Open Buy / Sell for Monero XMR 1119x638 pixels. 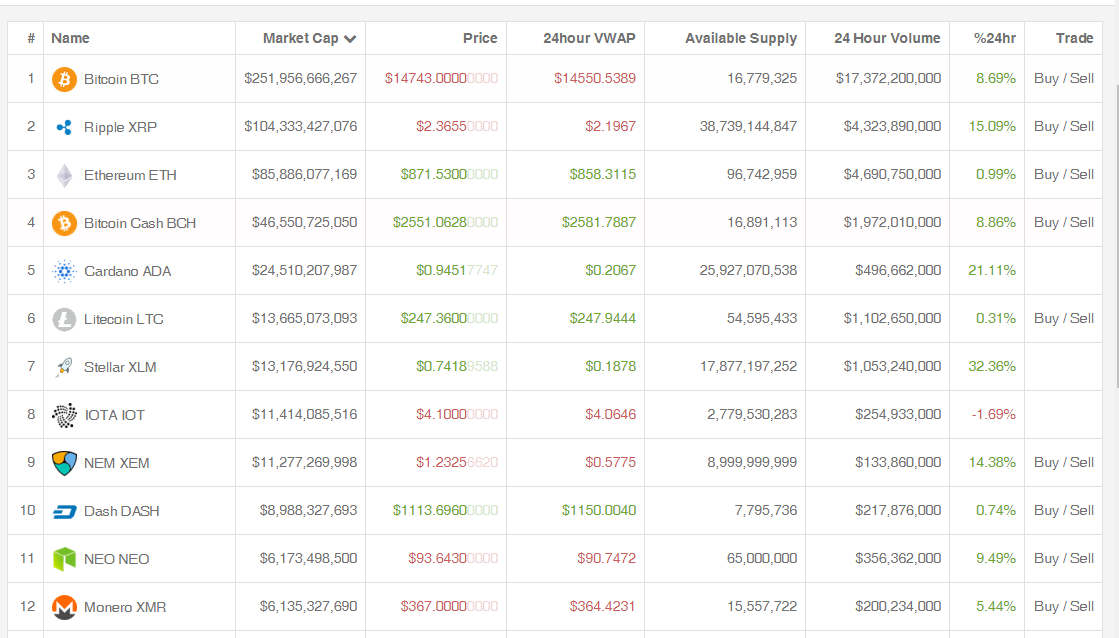coord(1063,607)
